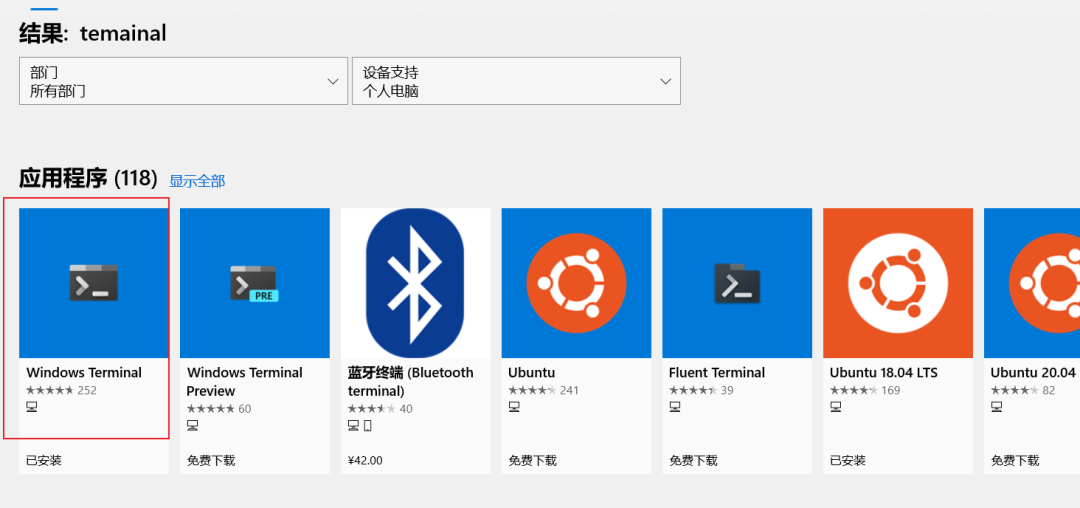Screen dimensions: 1080x508
Task: Click the 显示全部 show all link
Action: click(197, 181)
